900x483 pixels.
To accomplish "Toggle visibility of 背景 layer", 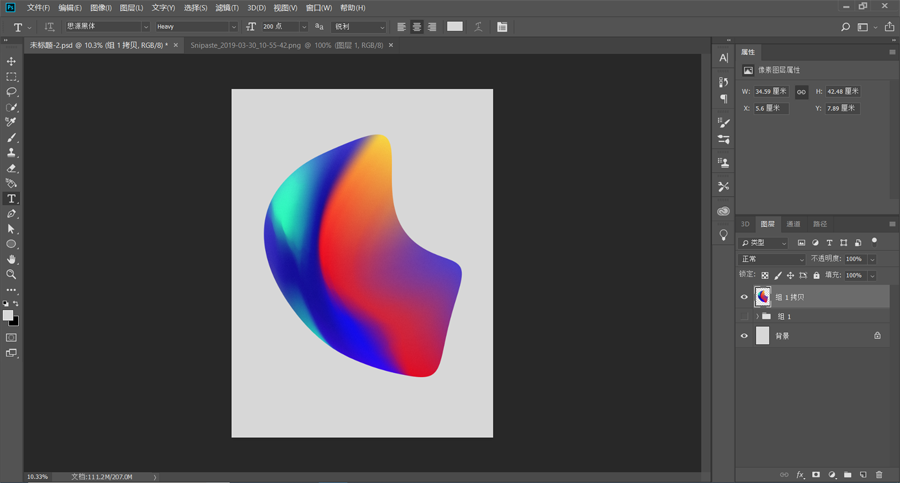I will coord(744,336).
